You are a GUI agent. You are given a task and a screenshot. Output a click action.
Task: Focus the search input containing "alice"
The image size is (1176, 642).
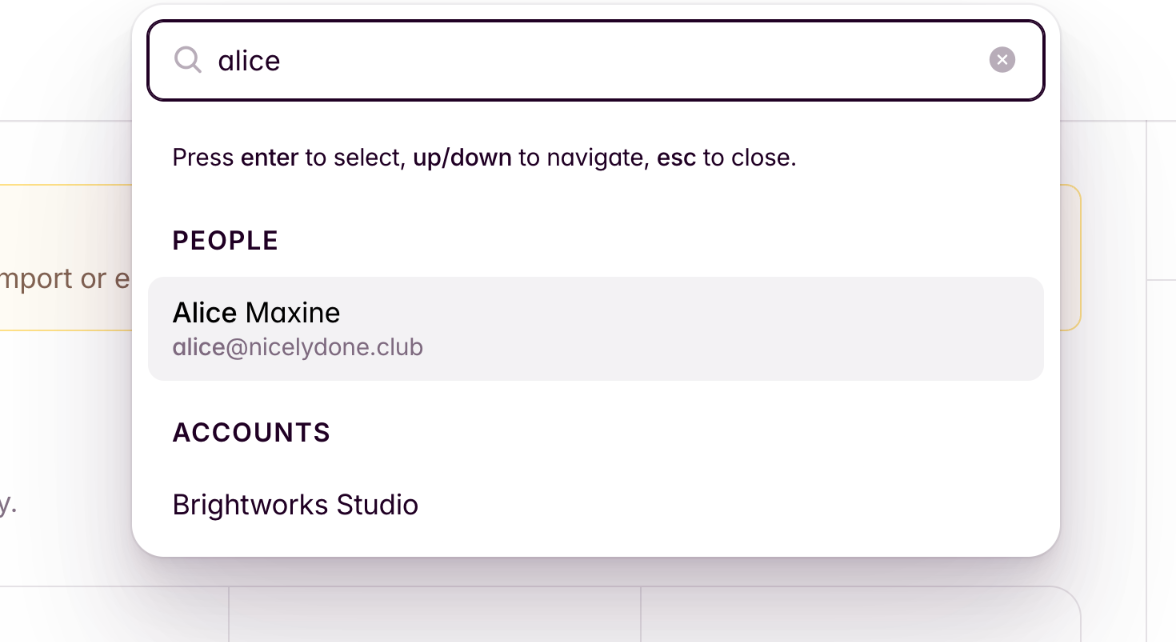(500, 60)
